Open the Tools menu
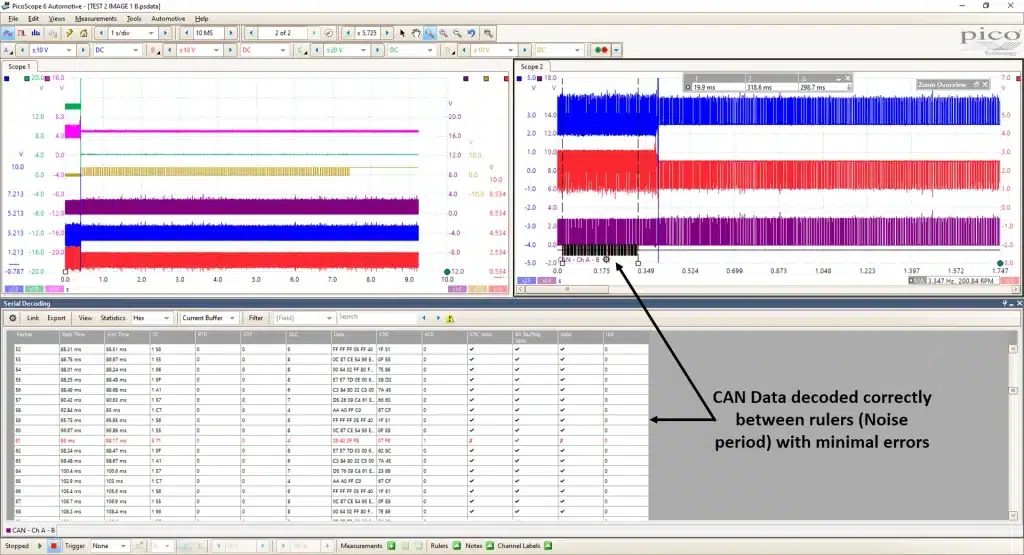This screenshot has width=1024, height=555. click(134, 19)
